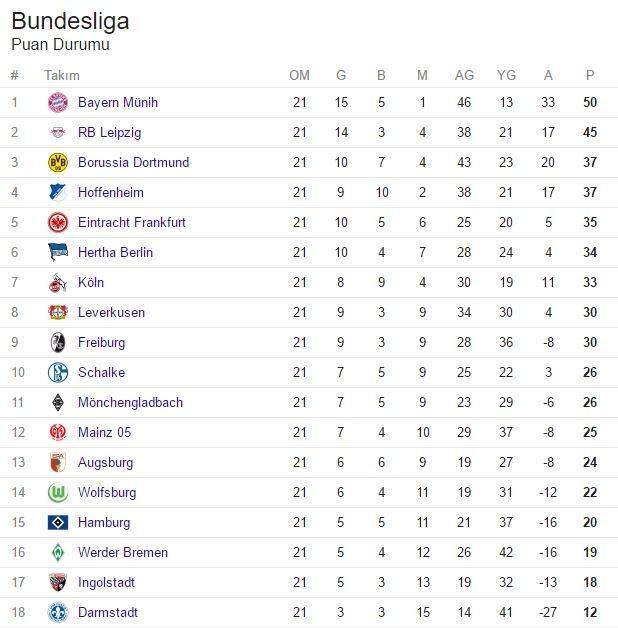Click the Bayern Münih club logo
Image resolution: width=618 pixels, height=628 pixels.
tap(58, 103)
